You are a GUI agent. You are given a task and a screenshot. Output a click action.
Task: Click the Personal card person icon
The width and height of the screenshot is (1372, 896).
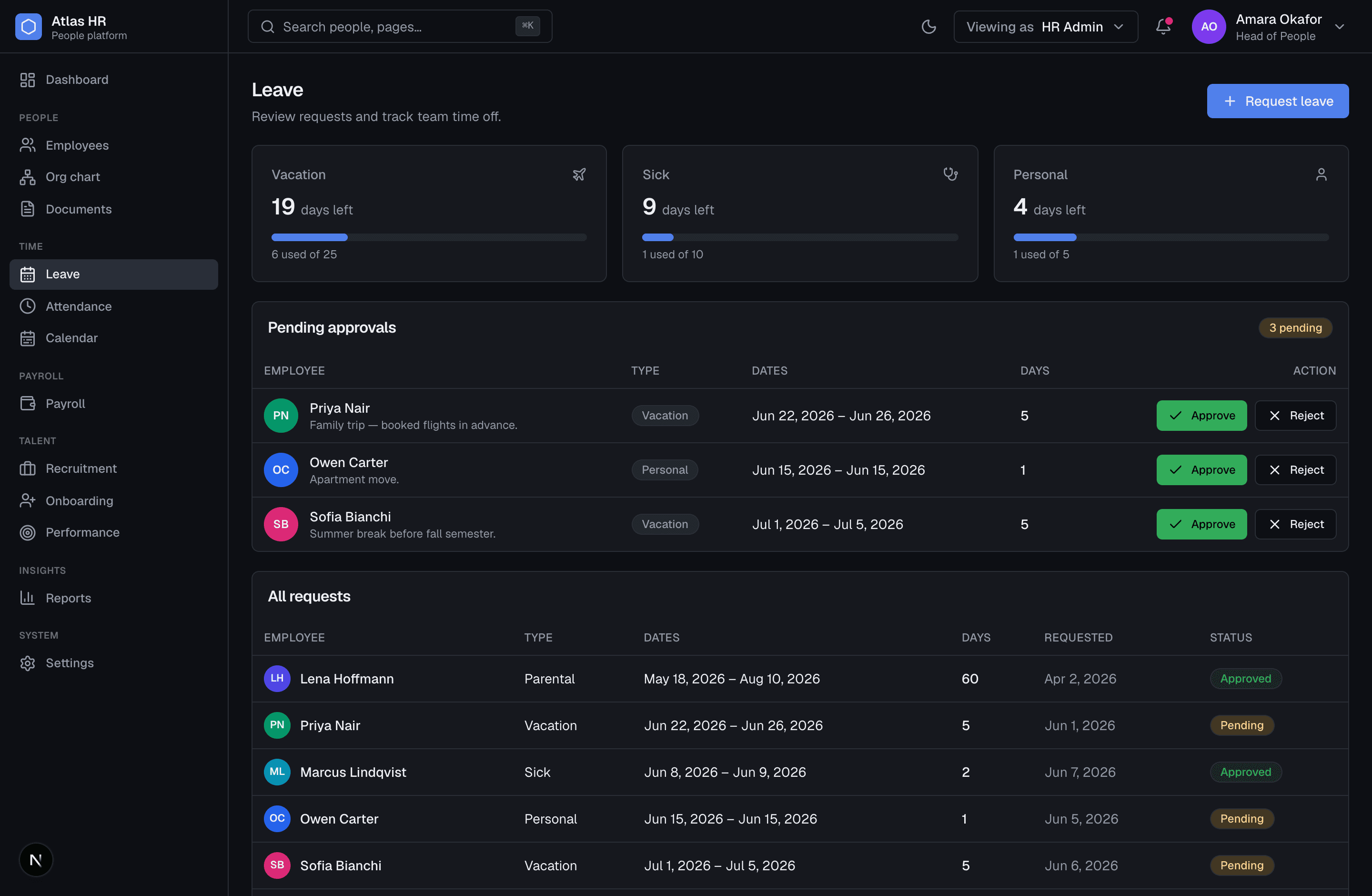1322,174
